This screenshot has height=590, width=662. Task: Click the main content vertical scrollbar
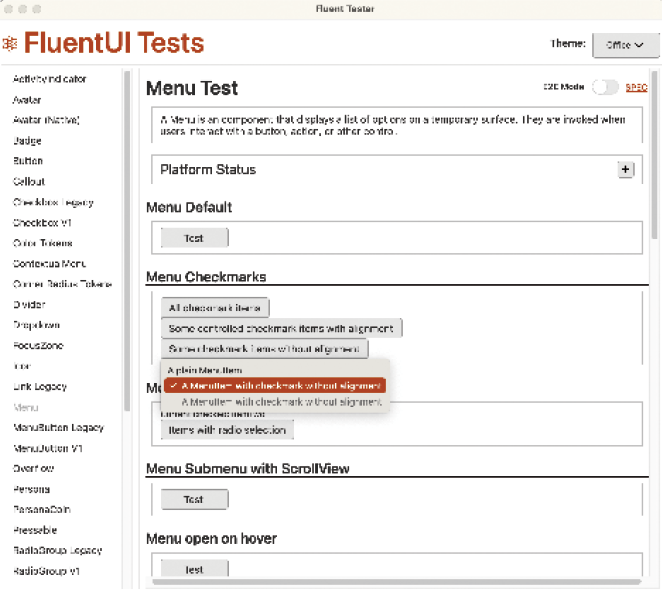654,155
